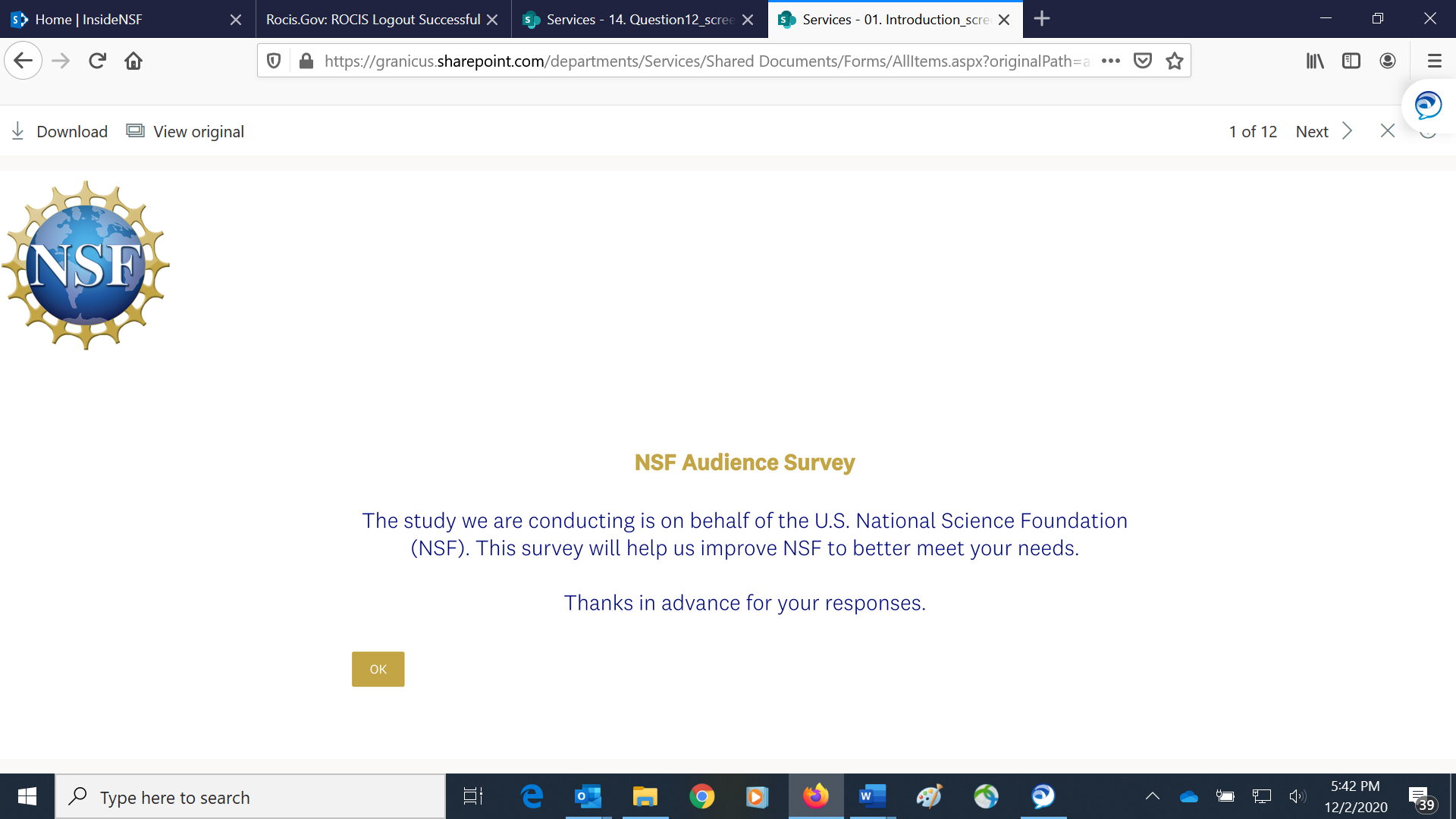Click the Firefox reload page icon
The image size is (1456, 819).
coord(97,61)
